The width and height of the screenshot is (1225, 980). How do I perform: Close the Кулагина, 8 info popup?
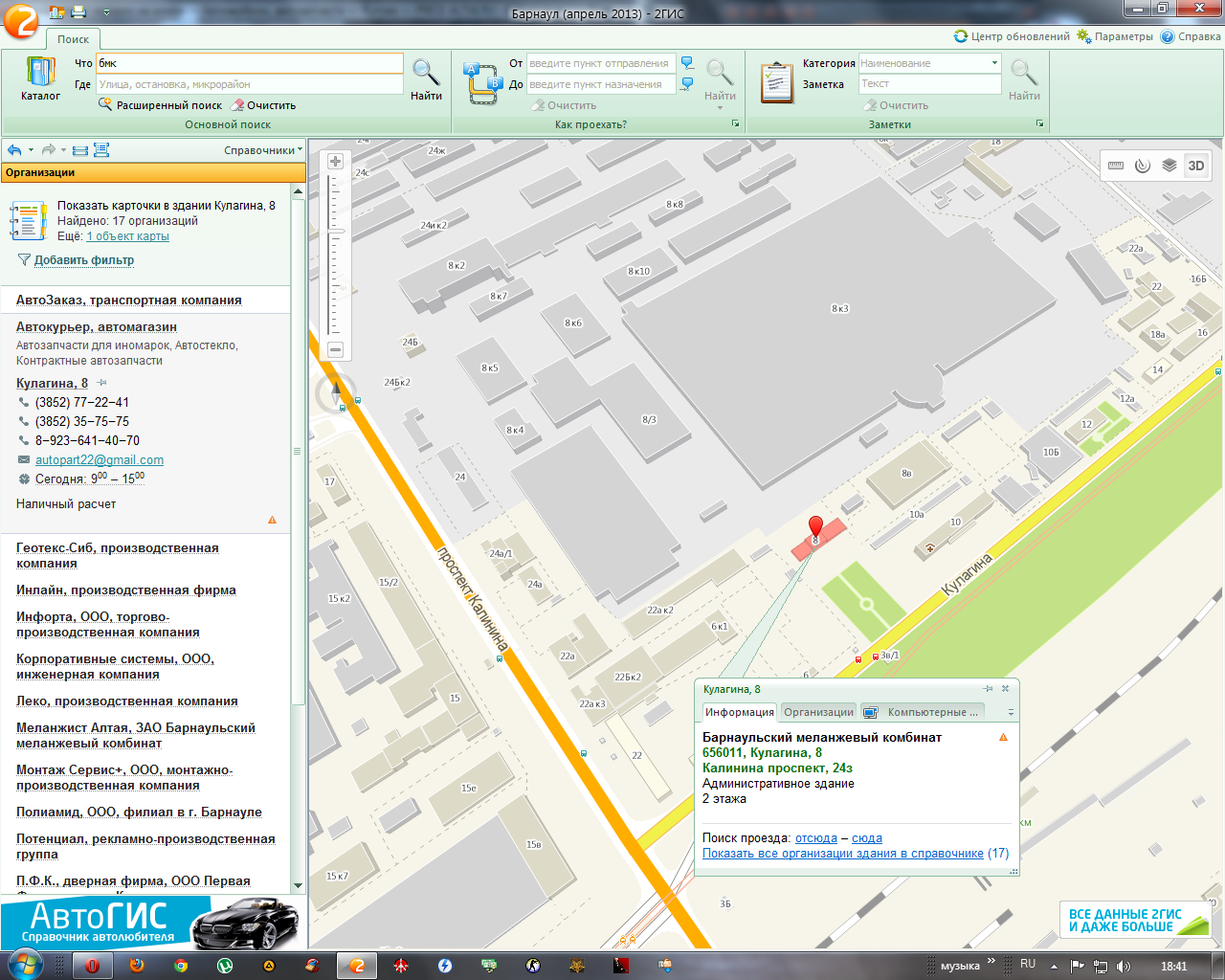(1005, 688)
